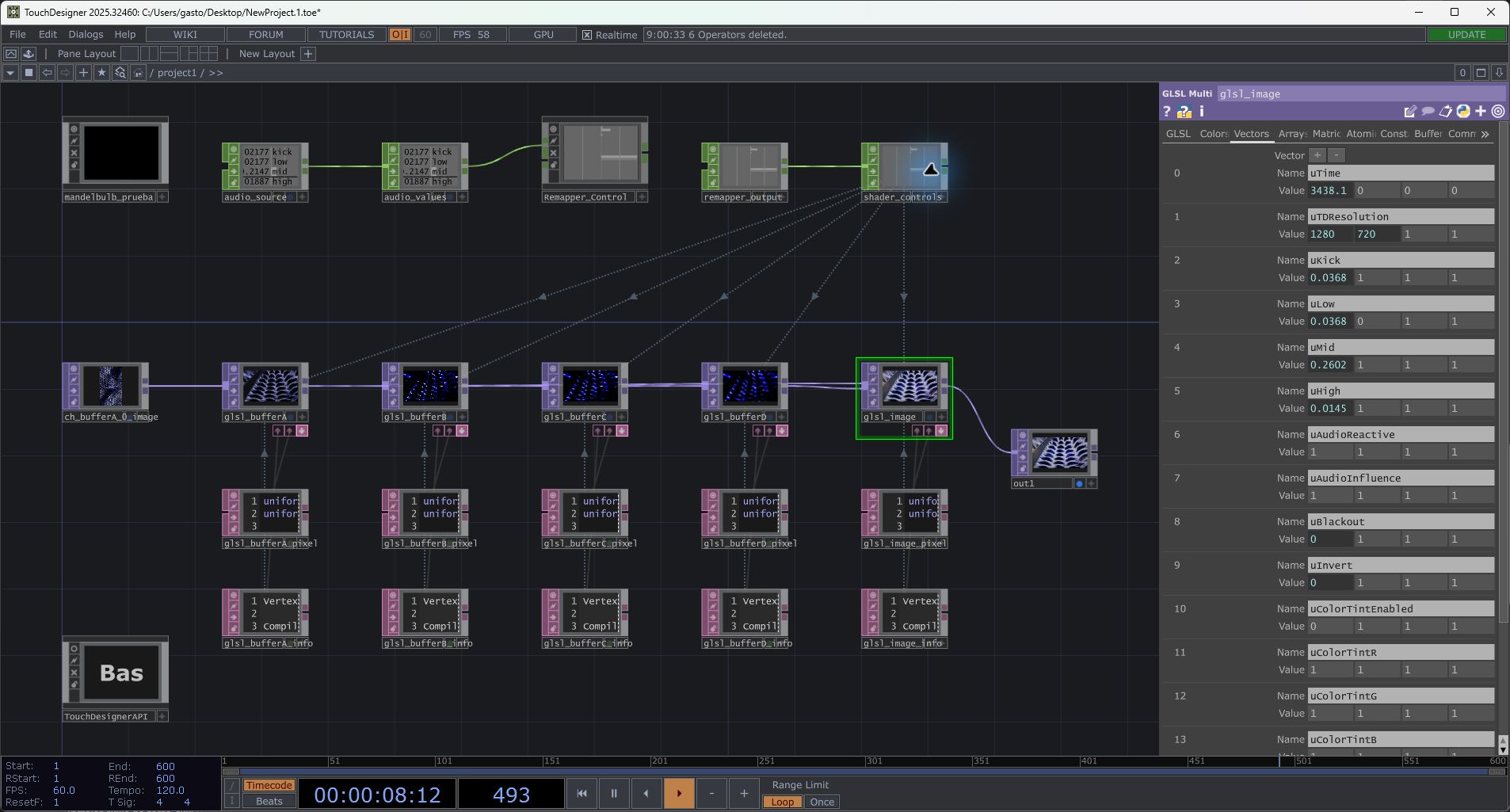Image resolution: width=1510 pixels, height=812 pixels.
Task: Click the TUTORIALS button
Action: tap(346, 35)
